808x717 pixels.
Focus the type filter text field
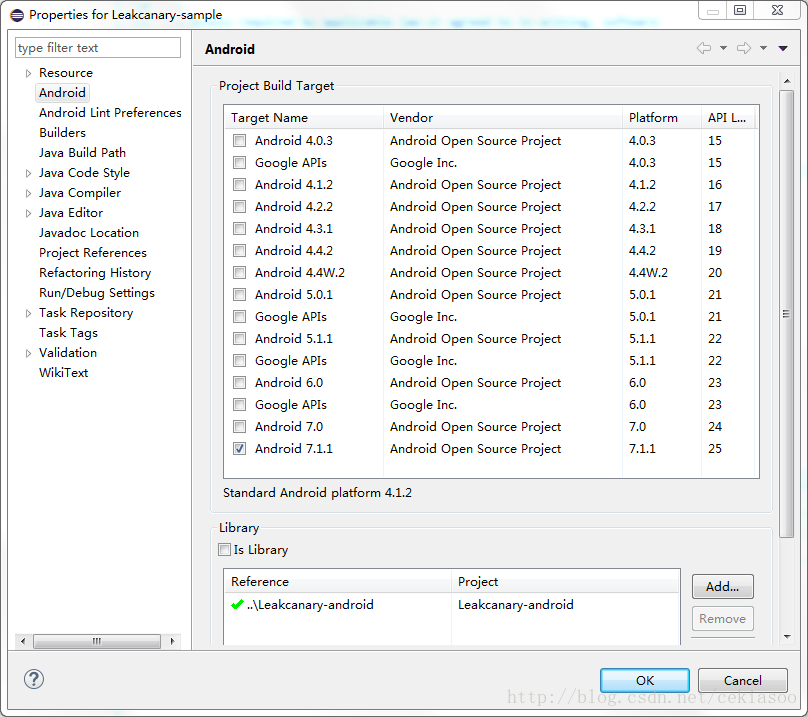pyautogui.click(x=98, y=48)
